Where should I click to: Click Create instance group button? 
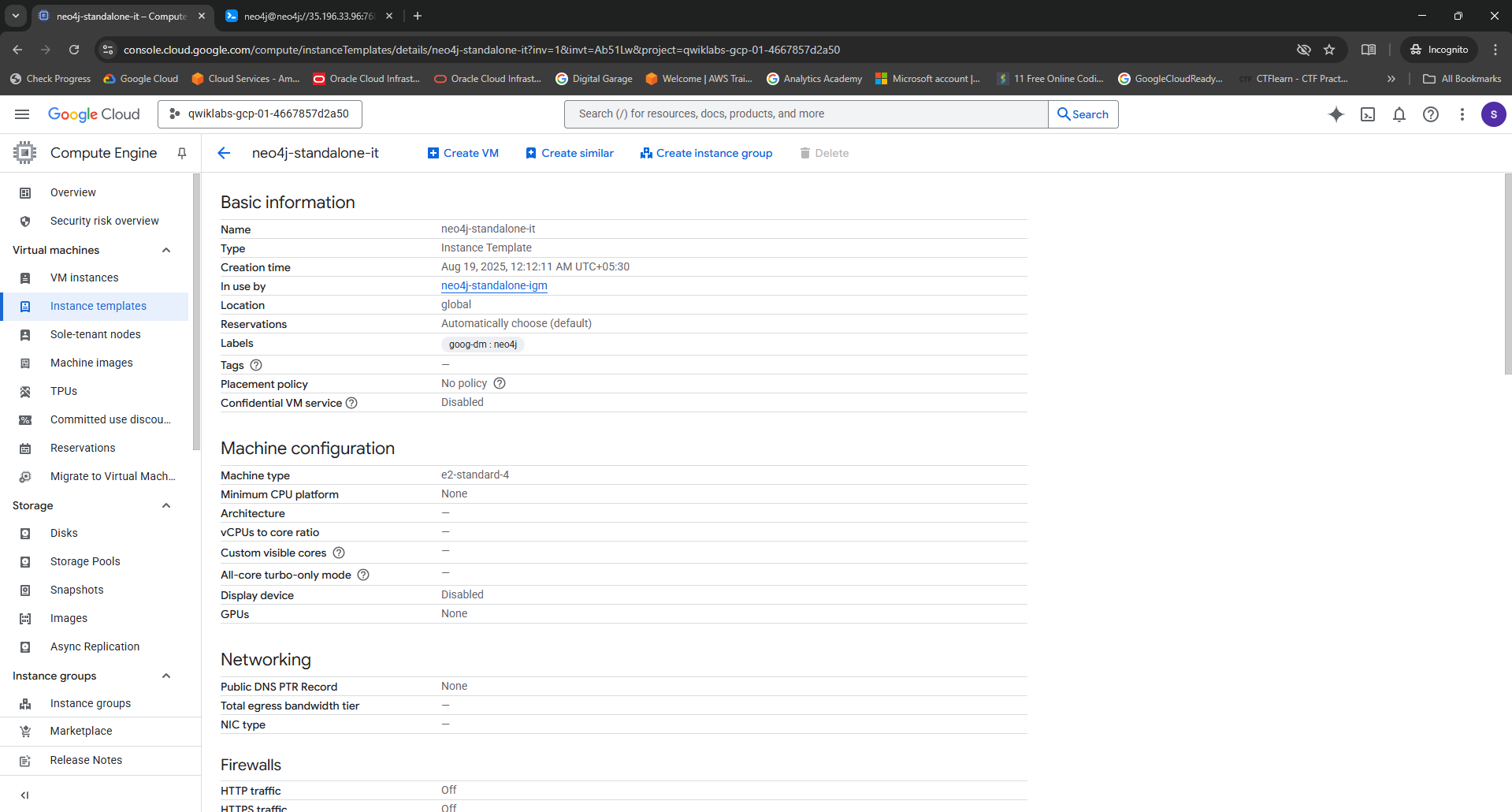pos(707,153)
